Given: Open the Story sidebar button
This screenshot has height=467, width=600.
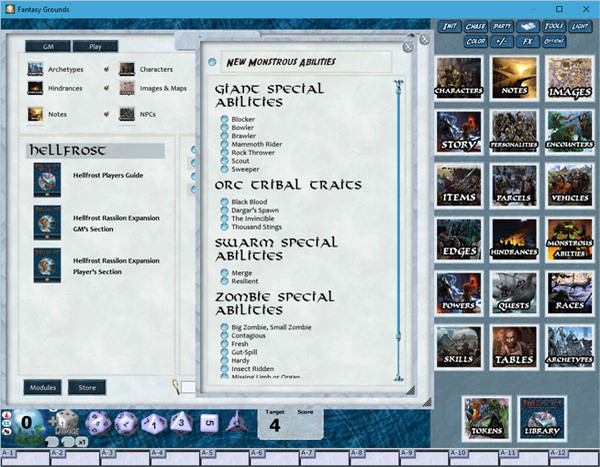Looking at the screenshot, I should click(459, 132).
